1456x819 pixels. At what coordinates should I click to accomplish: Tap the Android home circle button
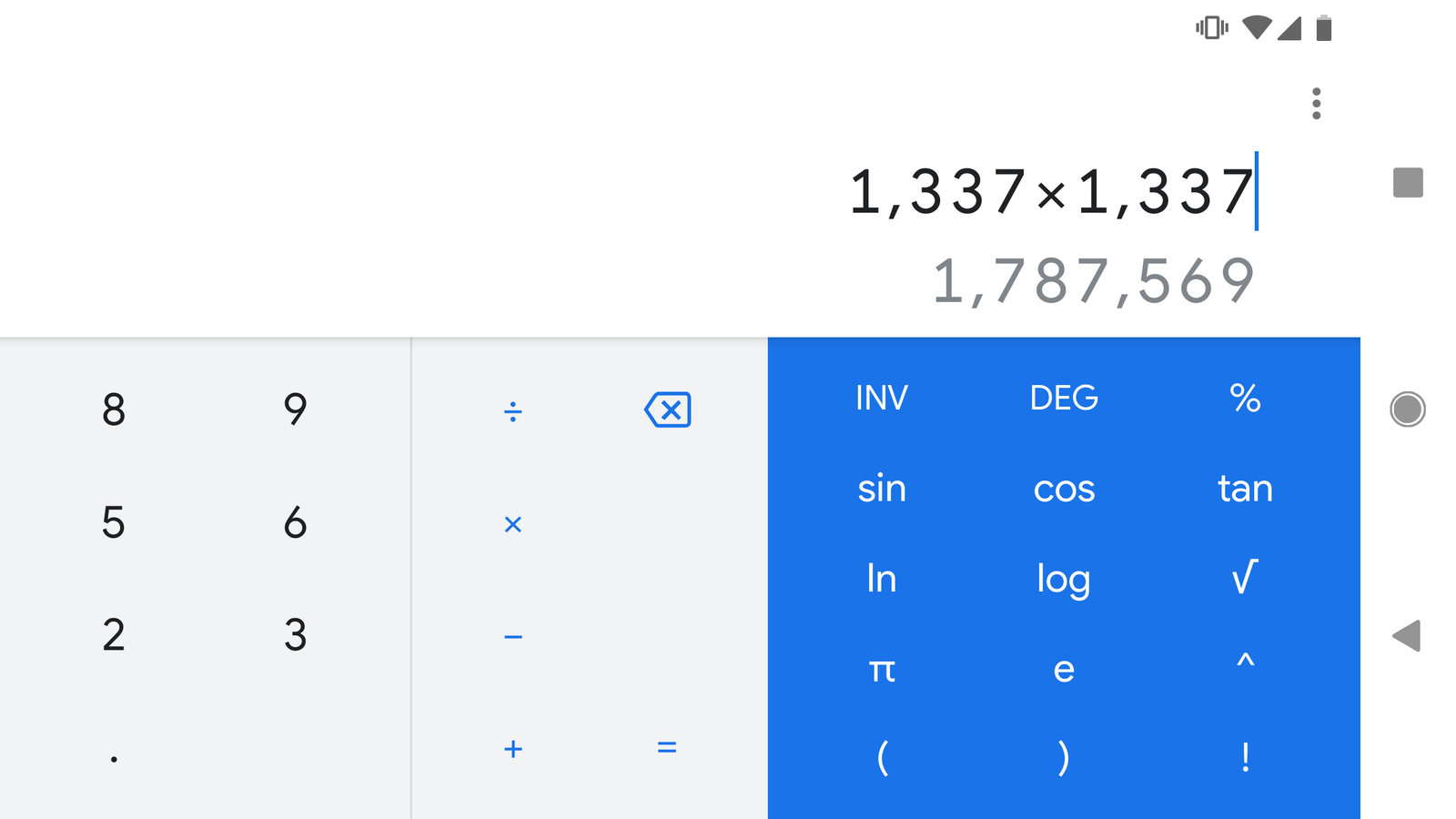click(1408, 409)
